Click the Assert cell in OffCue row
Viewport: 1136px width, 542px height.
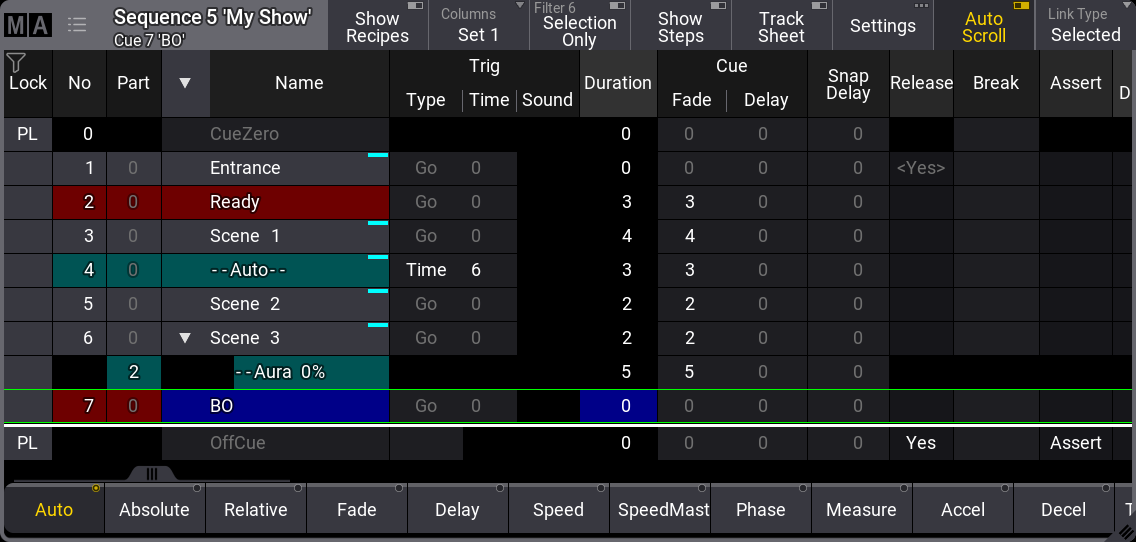[1075, 442]
